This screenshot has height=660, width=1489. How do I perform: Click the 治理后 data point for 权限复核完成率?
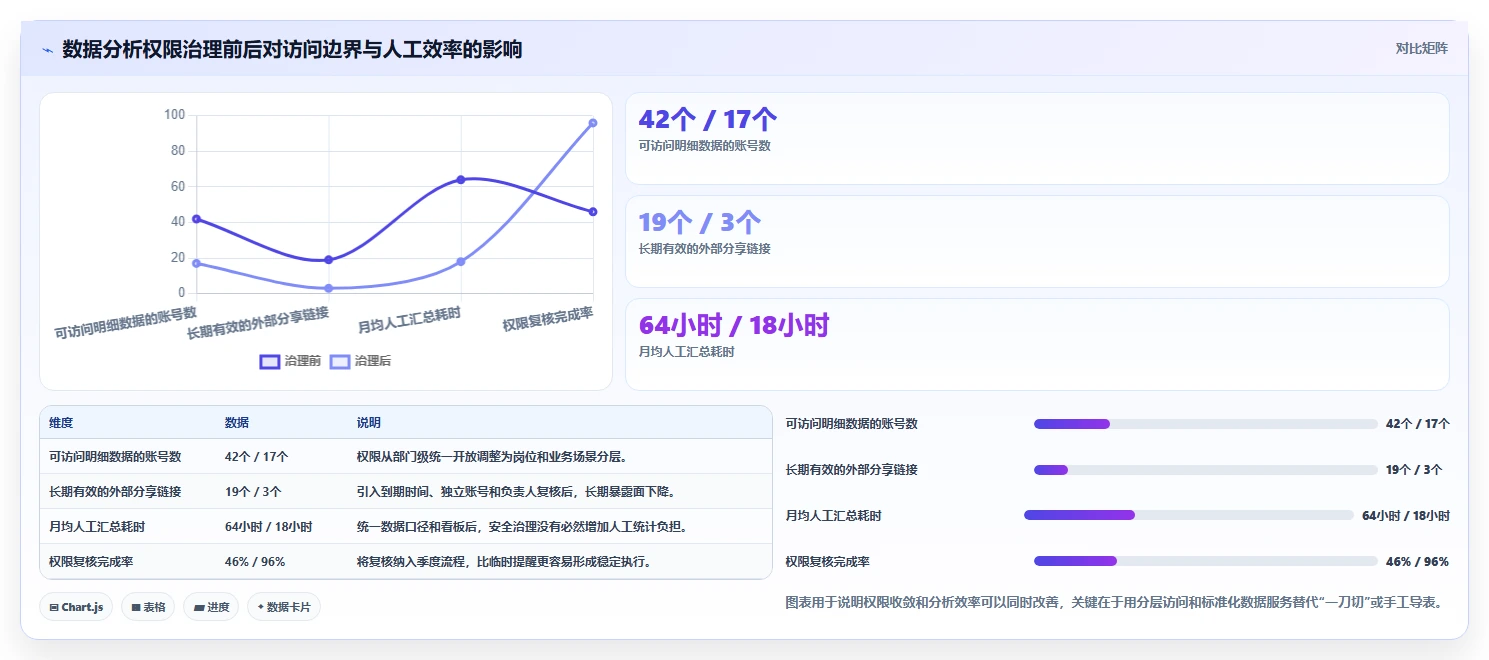pyautogui.click(x=593, y=123)
